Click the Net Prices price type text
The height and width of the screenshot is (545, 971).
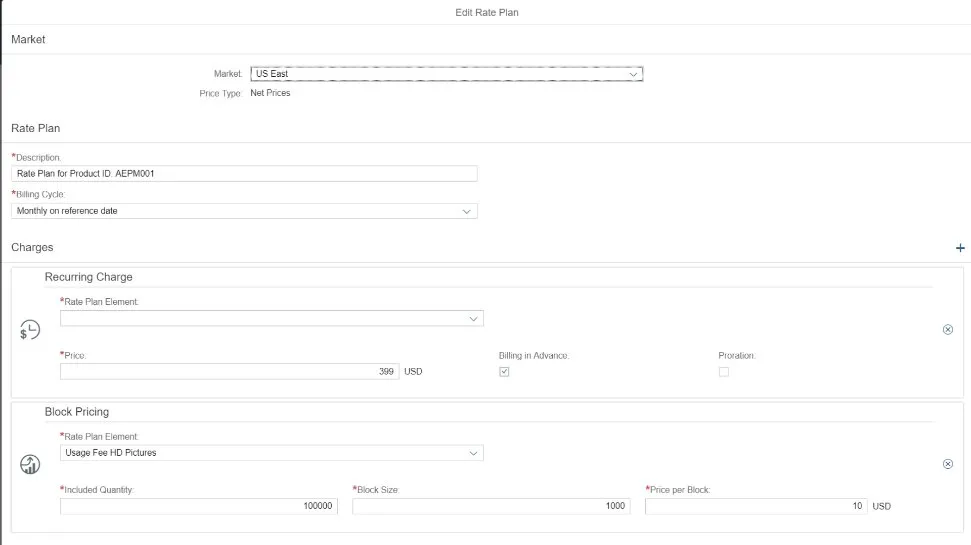(x=270, y=93)
